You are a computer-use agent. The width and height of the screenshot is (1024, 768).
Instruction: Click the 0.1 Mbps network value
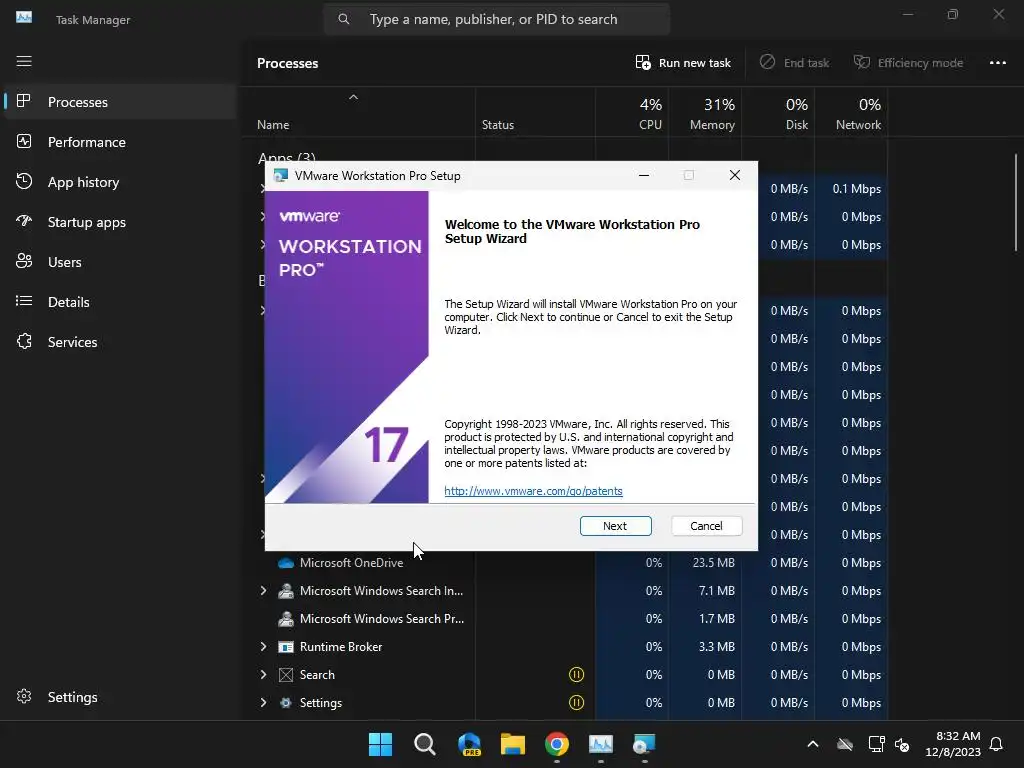(x=857, y=189)
